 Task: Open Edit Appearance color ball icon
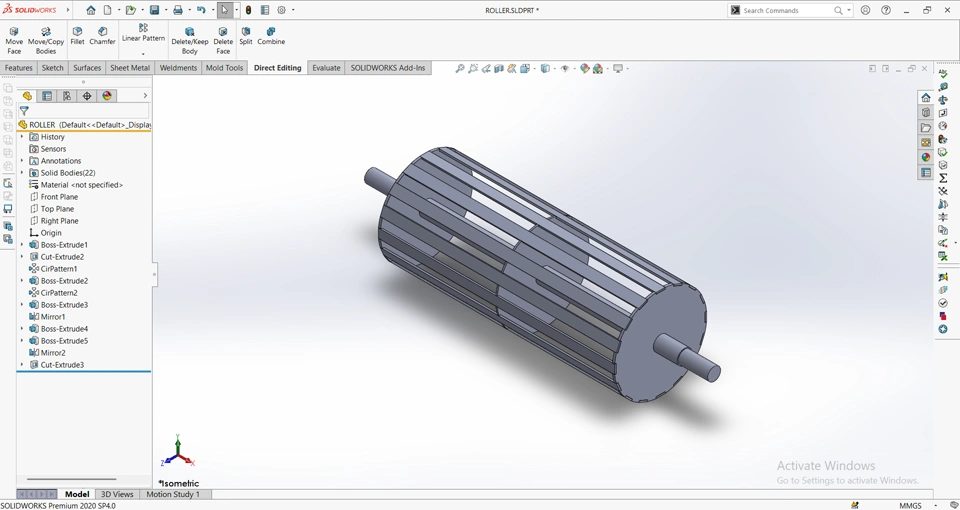click(x=585, y=69)
